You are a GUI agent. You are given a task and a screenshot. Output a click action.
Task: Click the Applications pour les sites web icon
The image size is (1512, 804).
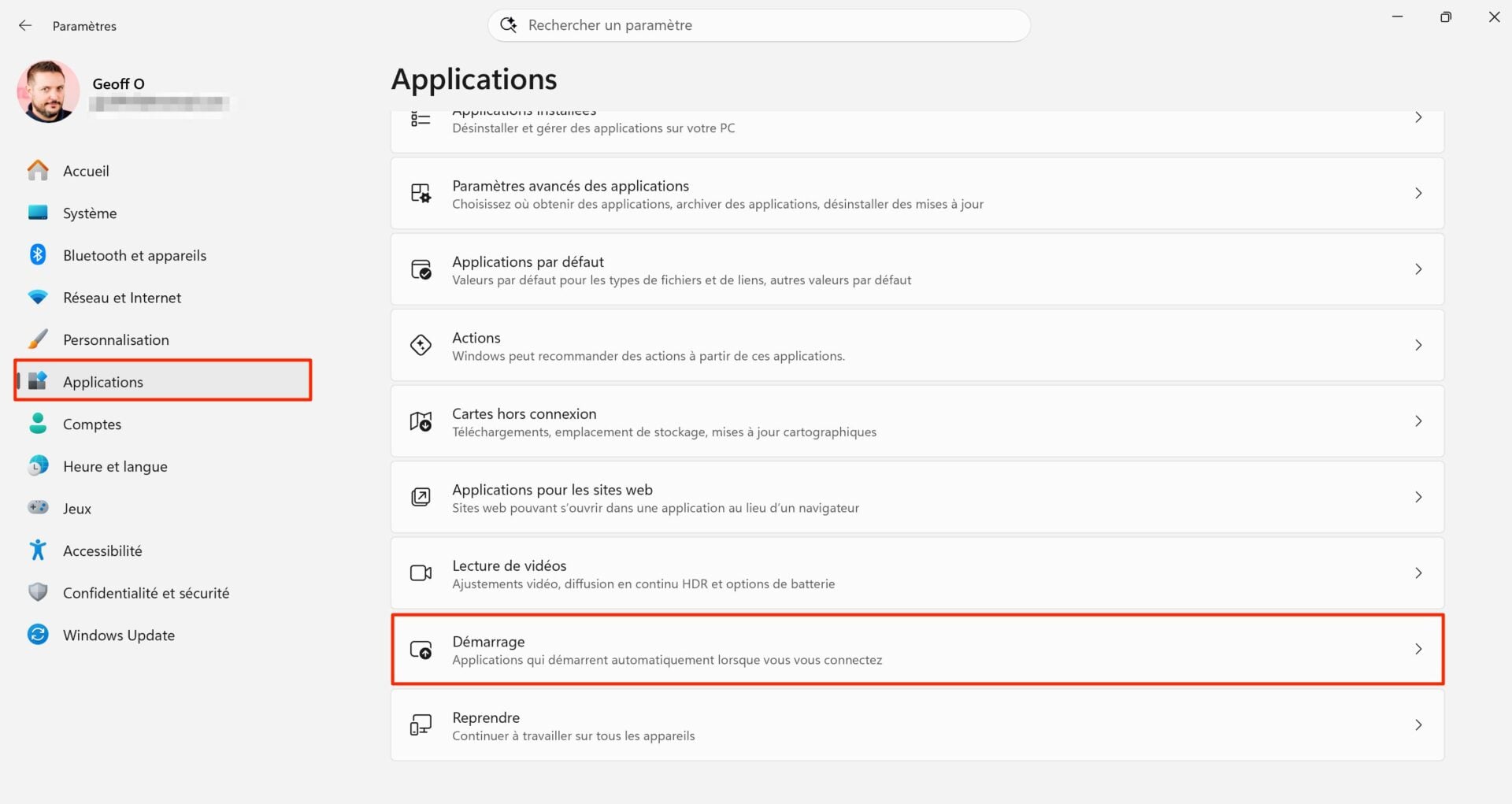[x=421, y=497]
